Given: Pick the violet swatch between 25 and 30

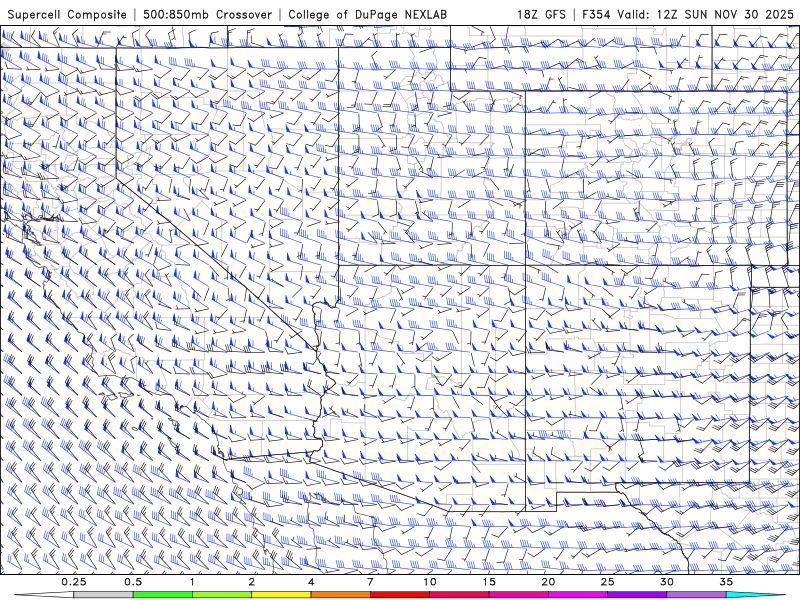Looking at the screenshot, I should point(637,595).
